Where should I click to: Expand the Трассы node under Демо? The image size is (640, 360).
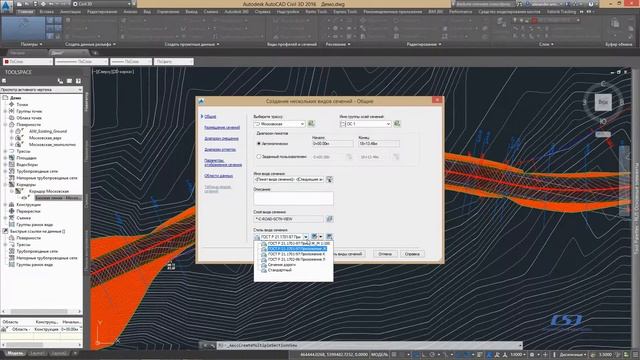click(x=6, y=151)
